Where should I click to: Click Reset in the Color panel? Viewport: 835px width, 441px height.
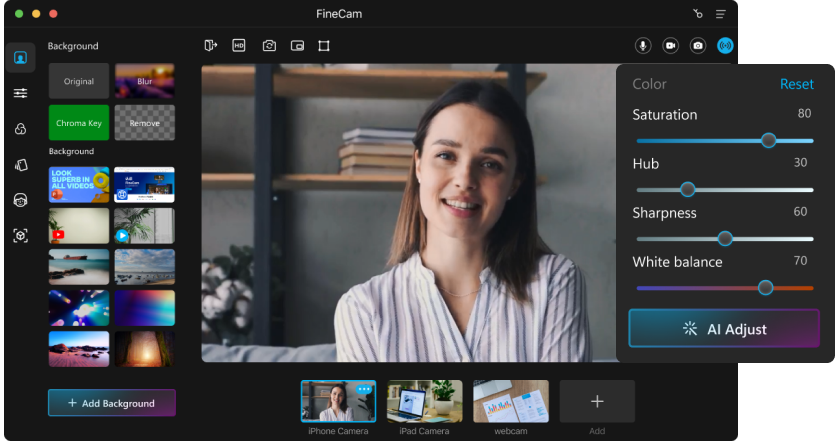click(x=796, y=84)
